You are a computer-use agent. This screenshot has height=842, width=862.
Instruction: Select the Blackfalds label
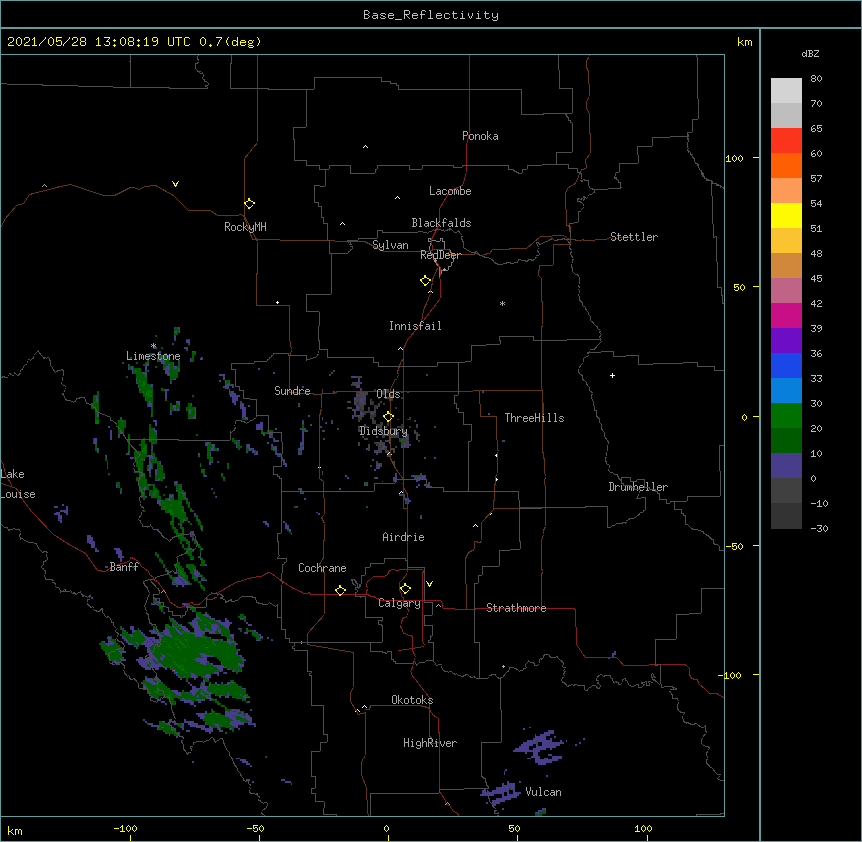click(441, 223)
